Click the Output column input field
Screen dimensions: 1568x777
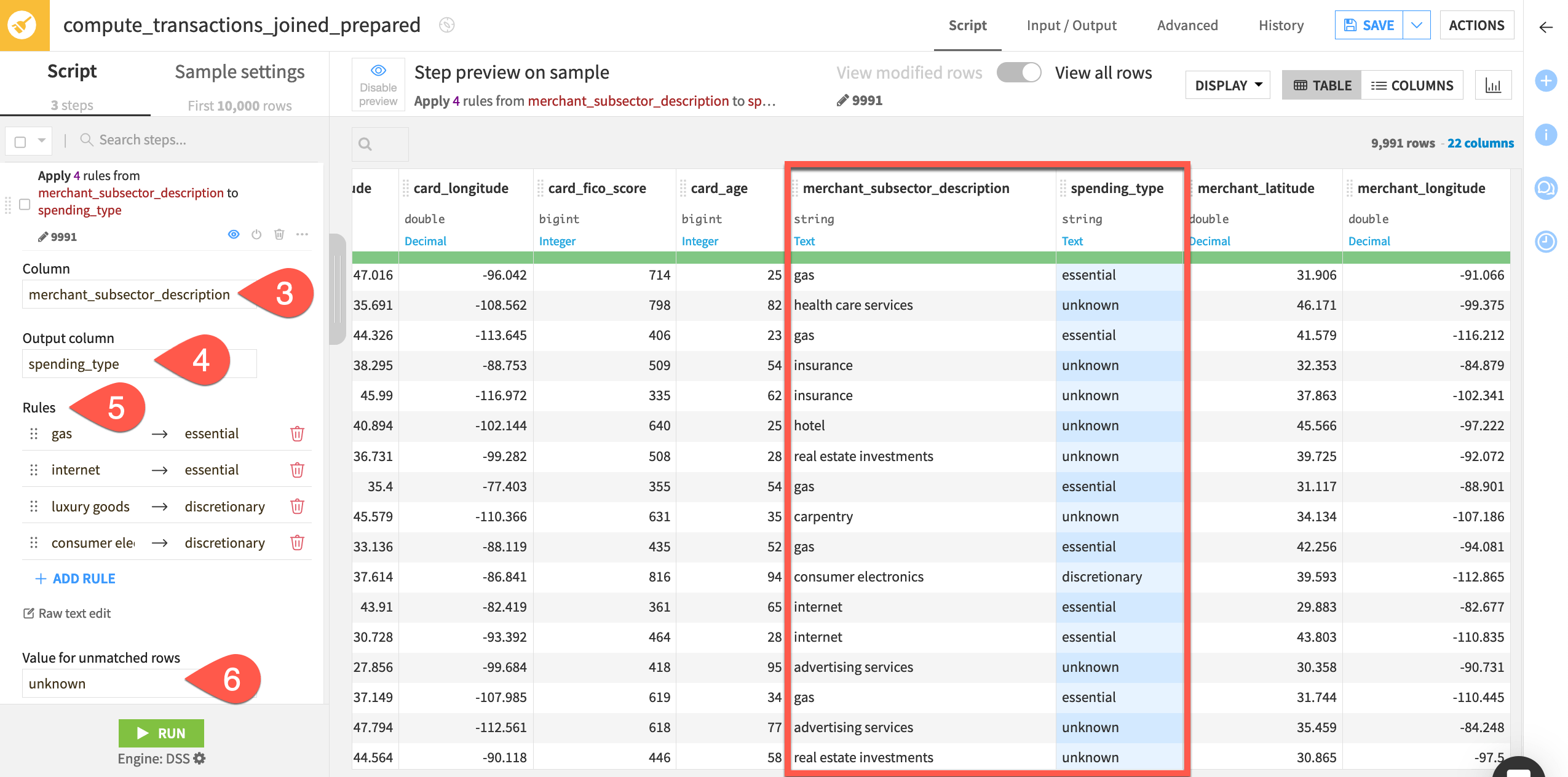tap(139, 365)
